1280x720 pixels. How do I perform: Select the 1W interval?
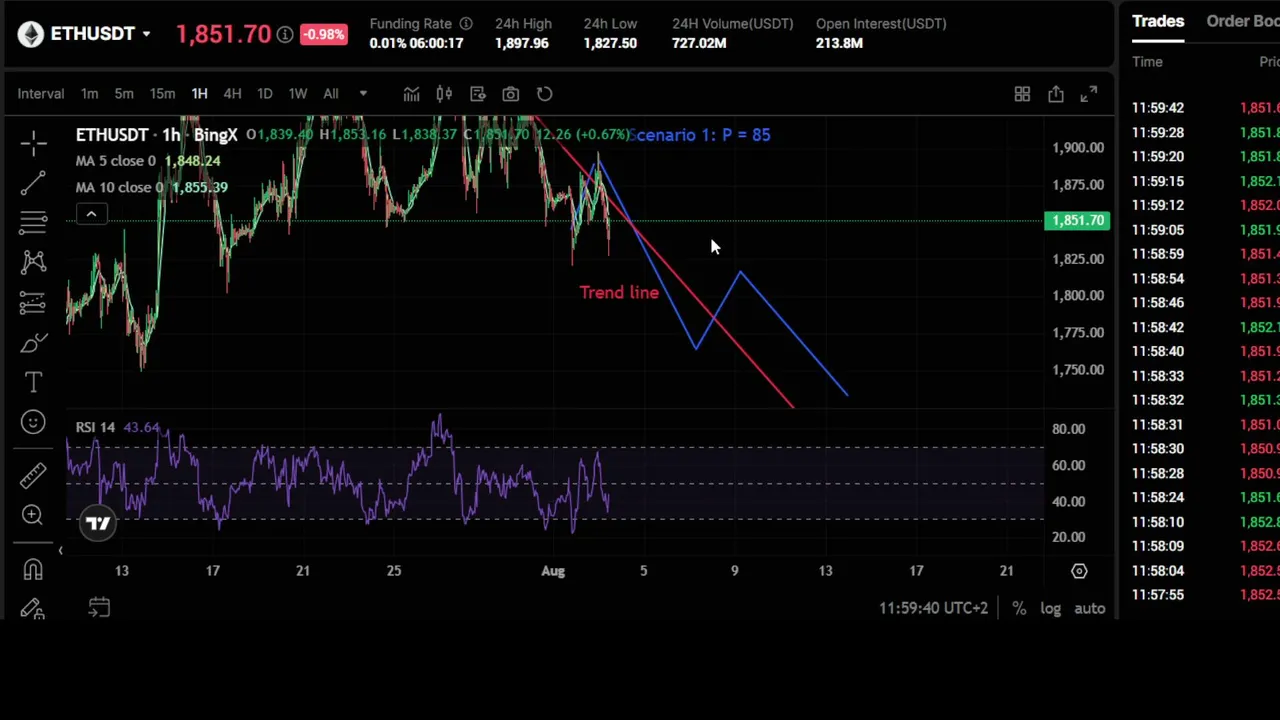tap(297, 94)
